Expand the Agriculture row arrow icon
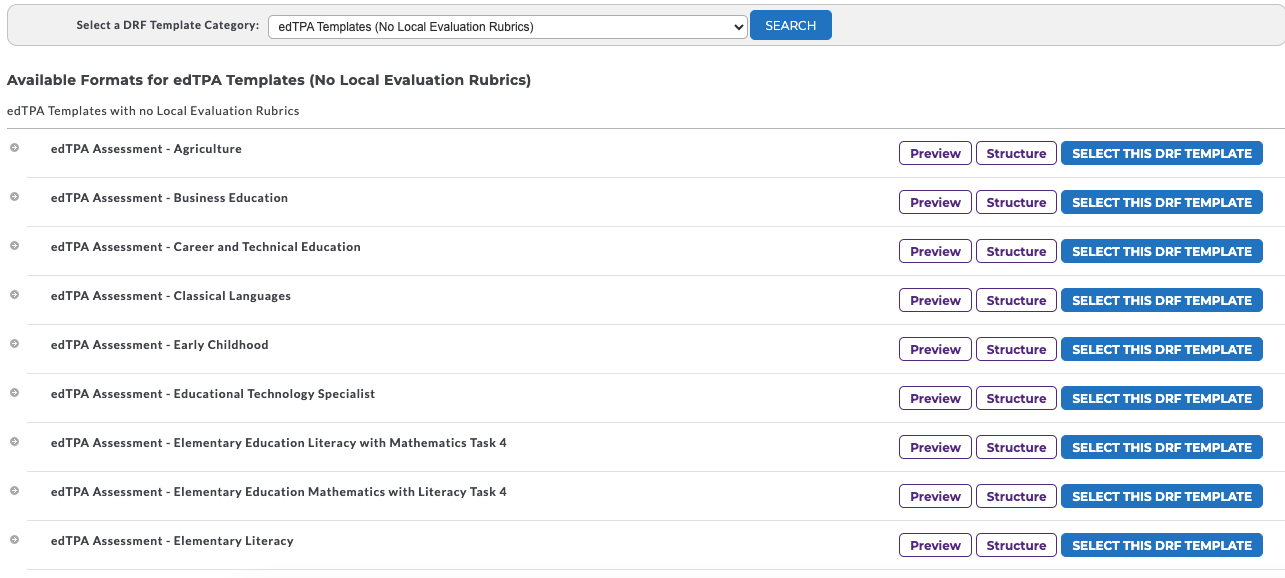The width and height of the screenshot is (1285, 578). tap(15, 148)
